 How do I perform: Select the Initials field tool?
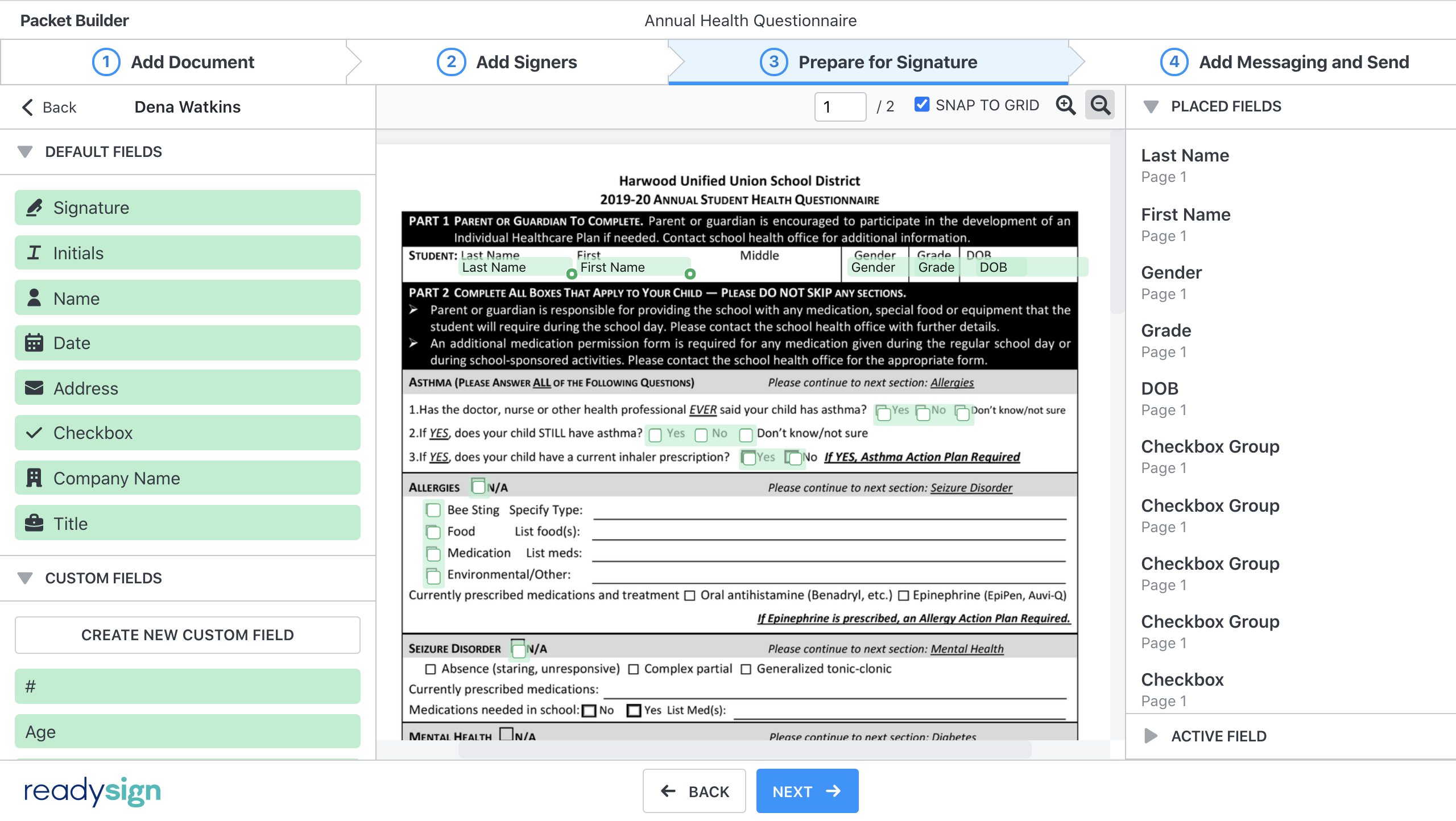(187, 252)
